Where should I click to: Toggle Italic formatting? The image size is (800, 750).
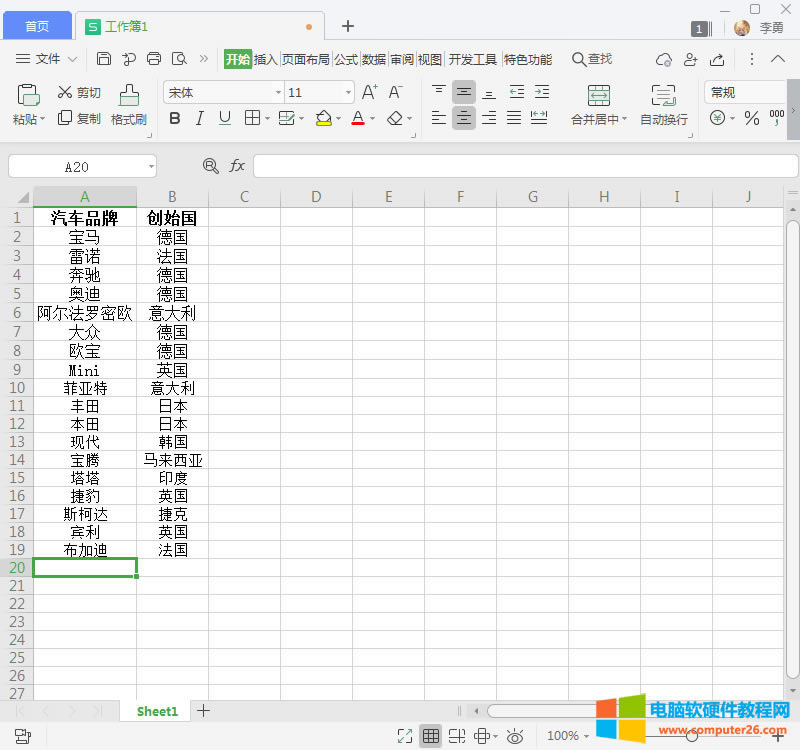pos(199,118)
